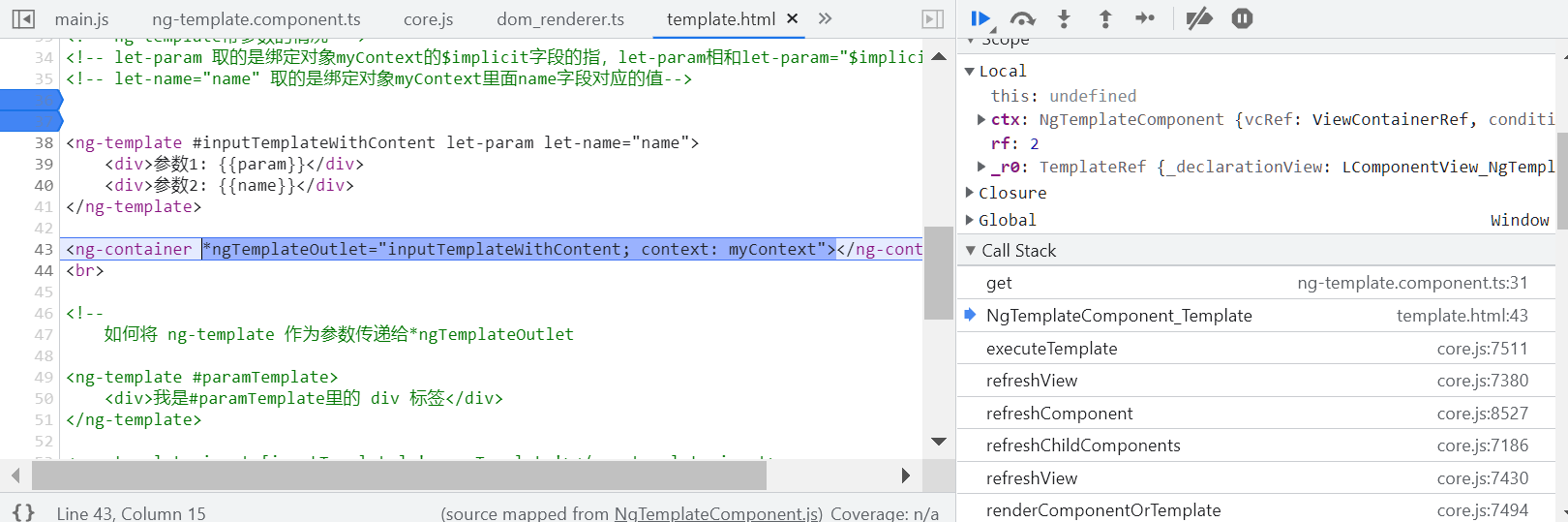Click line number 49 in gutter

point(44,377)
